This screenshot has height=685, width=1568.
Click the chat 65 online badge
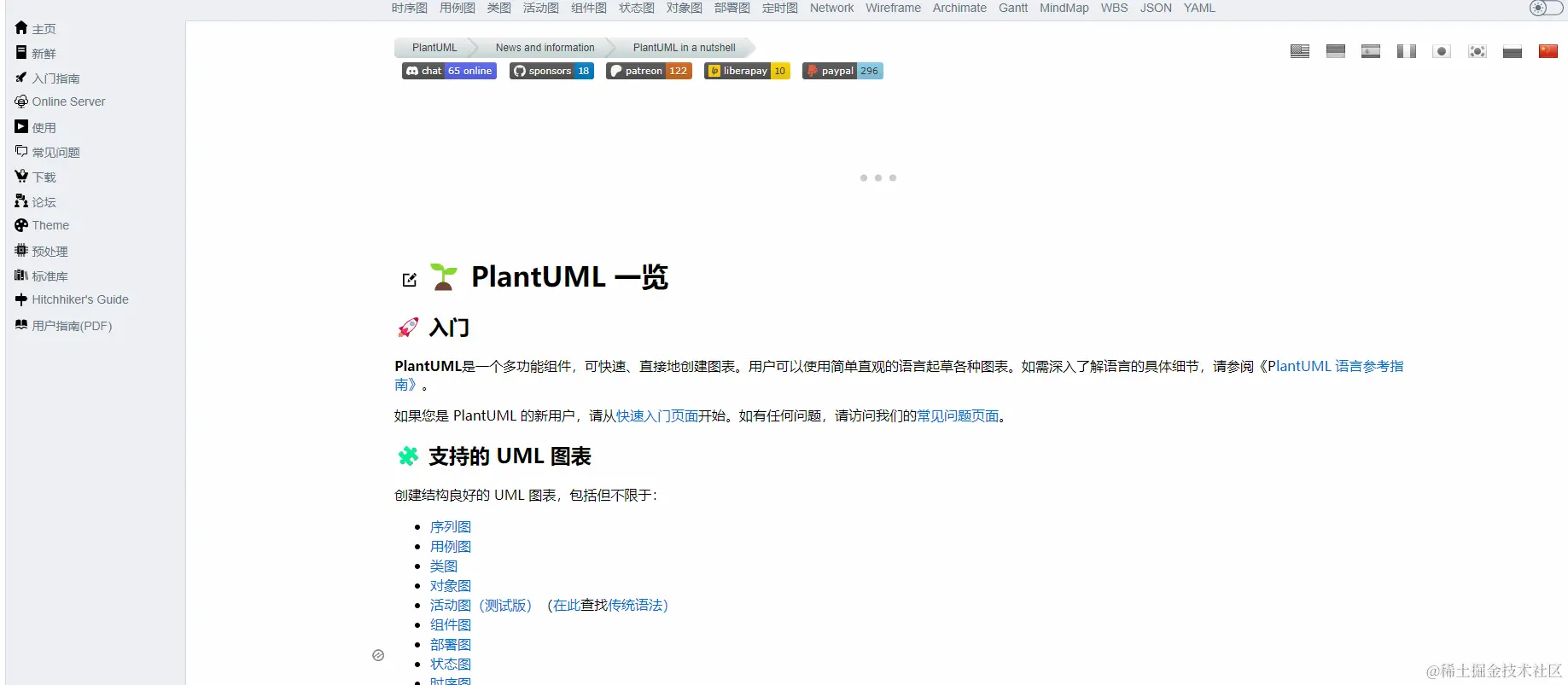449,71
